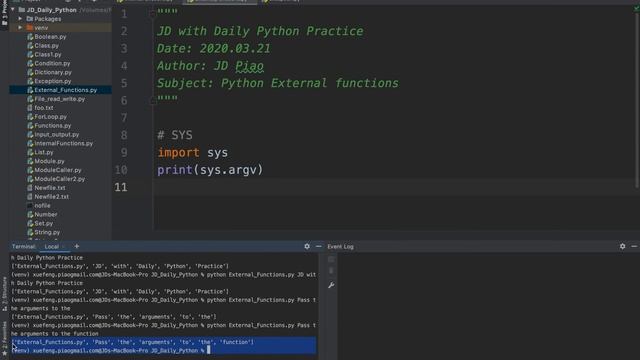Click 'Date: 2020.03.21' in the docstring
The height and width of the screenshot is (360, 640).
pos(214,49)
